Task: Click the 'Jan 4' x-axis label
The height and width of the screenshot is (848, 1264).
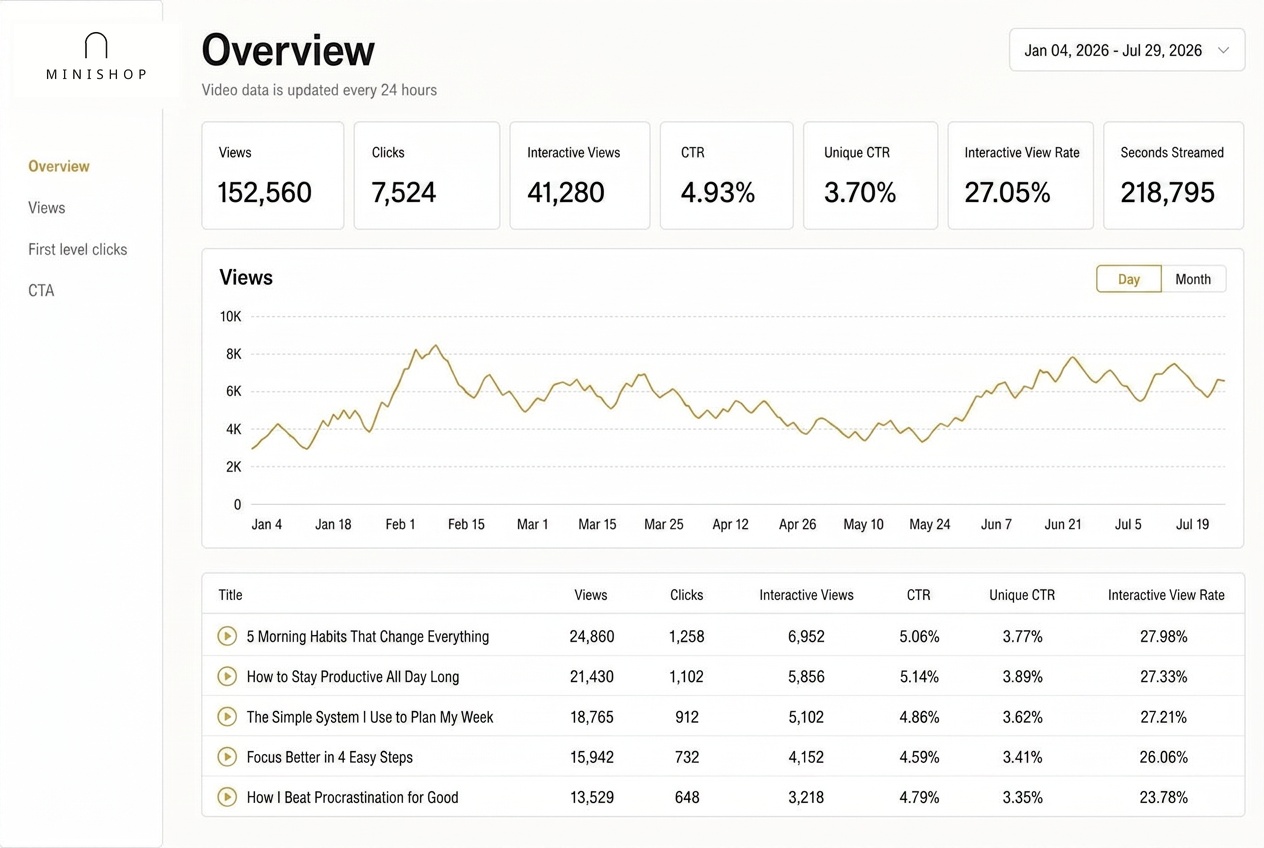Action: point(266,524)
